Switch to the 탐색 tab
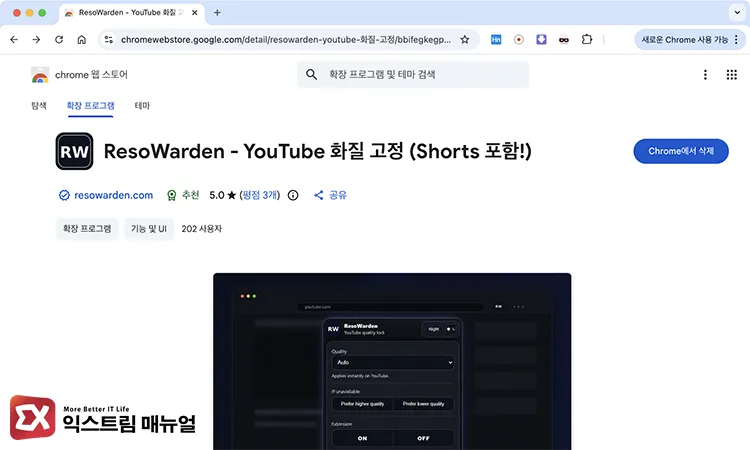750x450 pixels. tap(39, 106)
